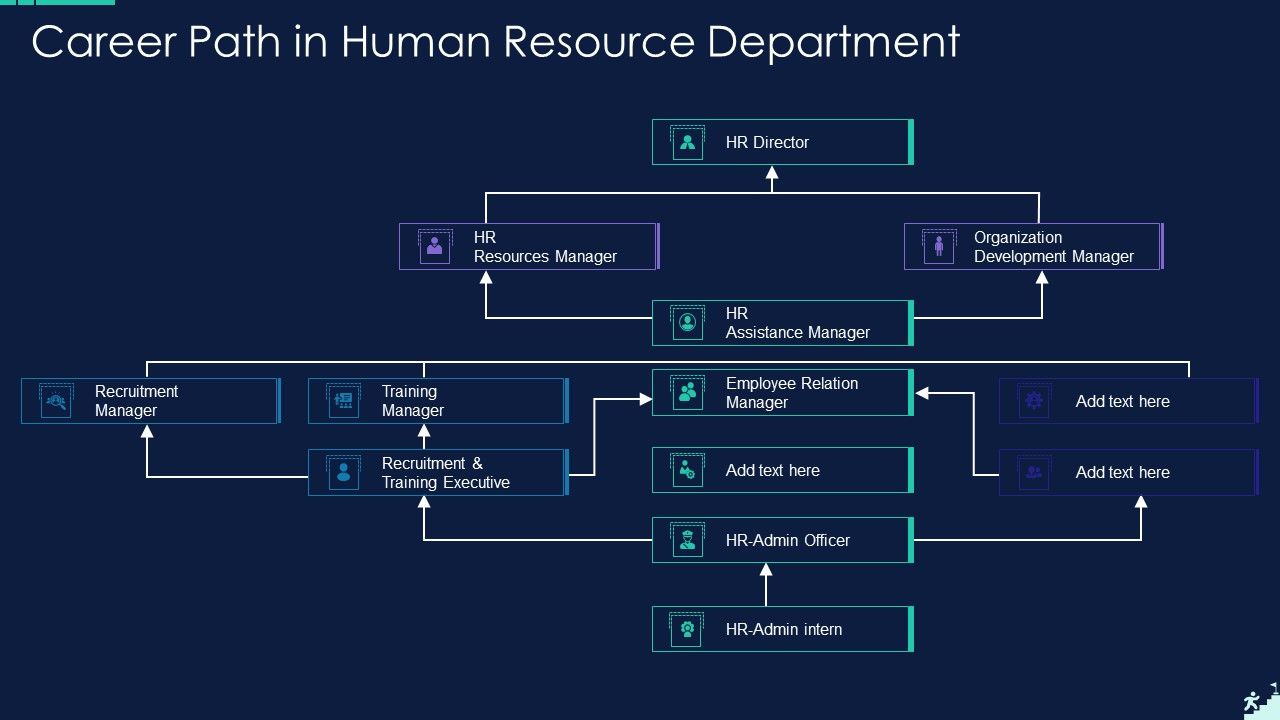This screenshot has height=720, width=1280.
Task: Click the Recruitment Manager box
Action: (150, 401)
